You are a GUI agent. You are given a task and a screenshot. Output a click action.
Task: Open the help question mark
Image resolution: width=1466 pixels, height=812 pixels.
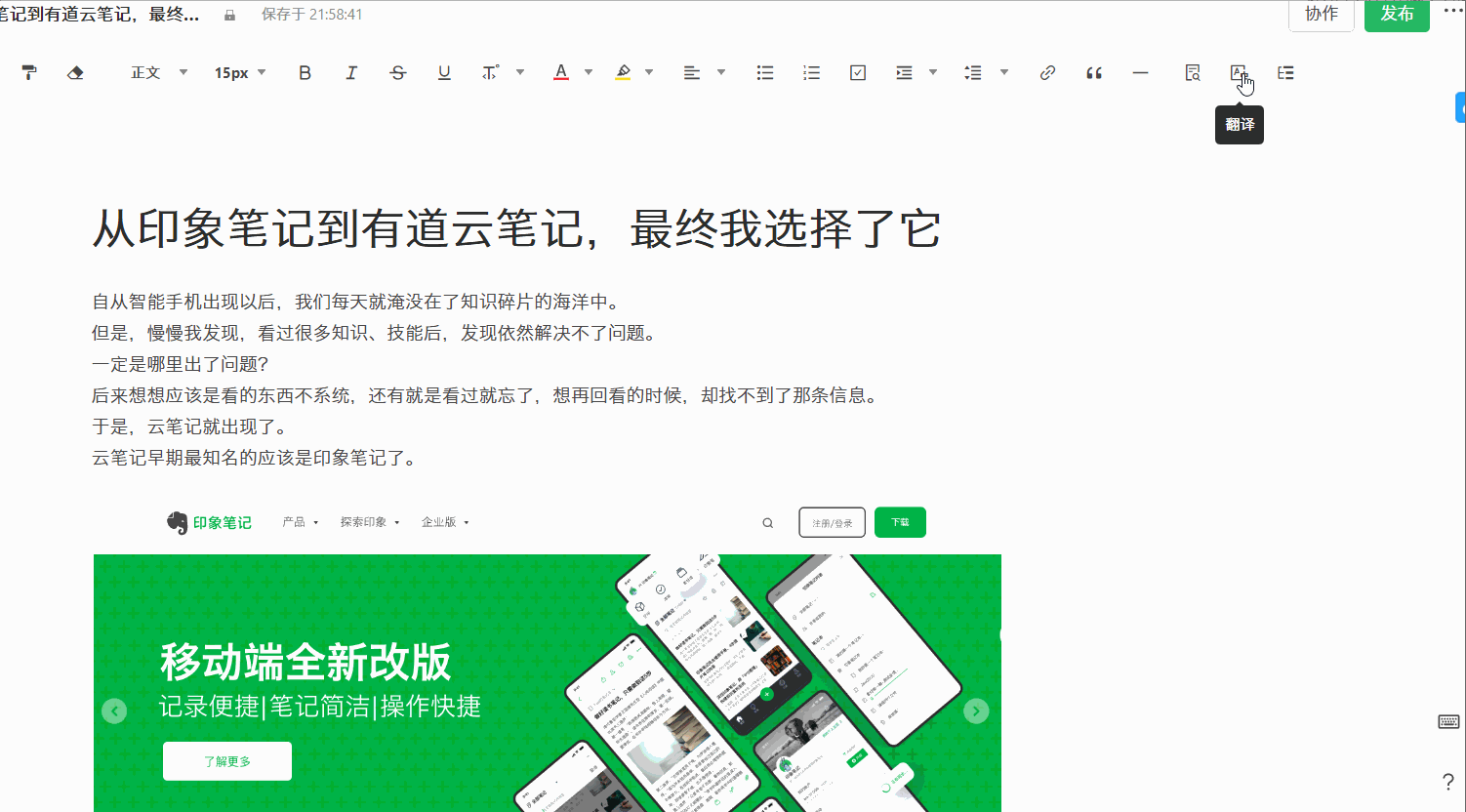1447,782
